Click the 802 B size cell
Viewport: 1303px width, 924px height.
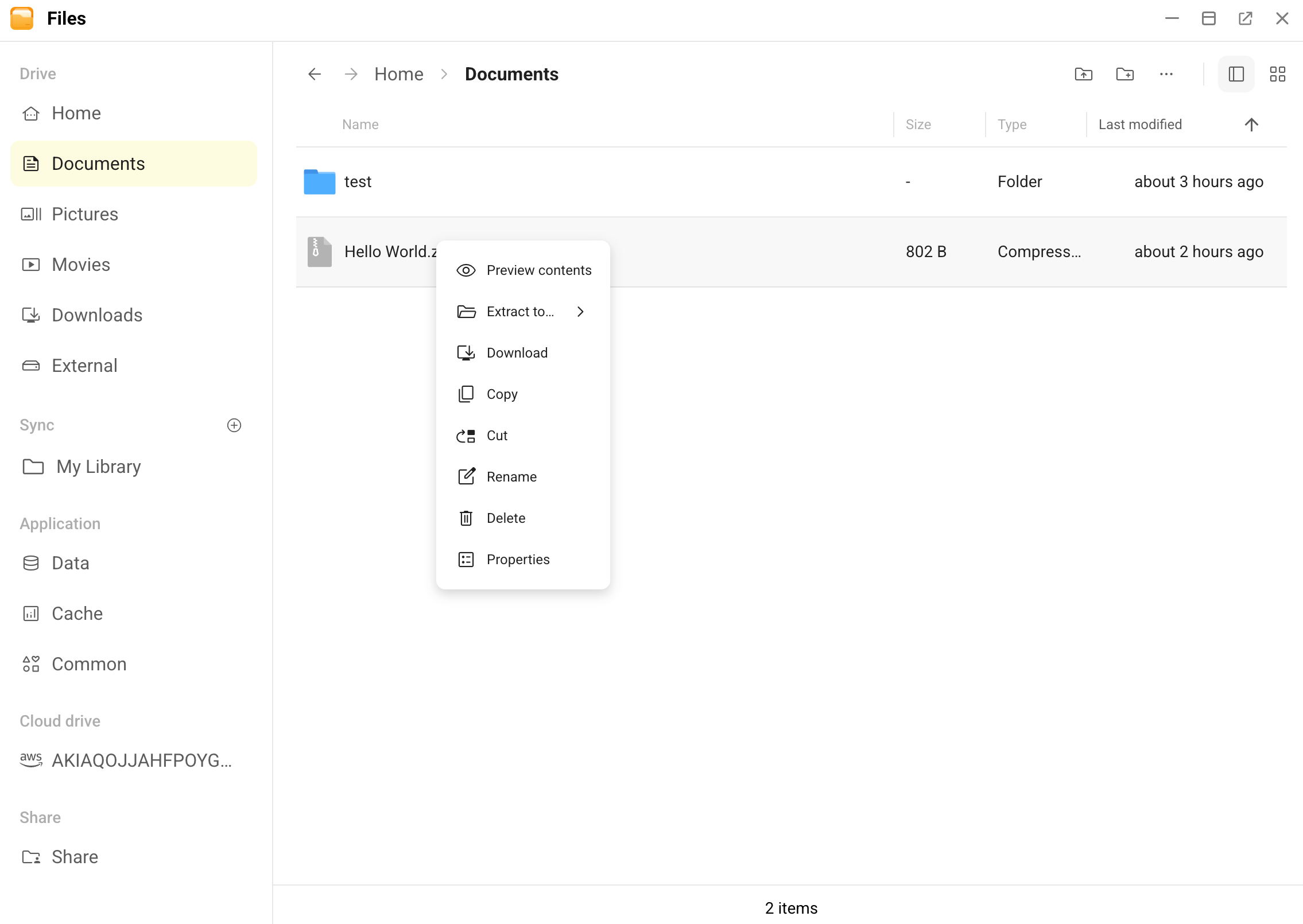[926, 252]
